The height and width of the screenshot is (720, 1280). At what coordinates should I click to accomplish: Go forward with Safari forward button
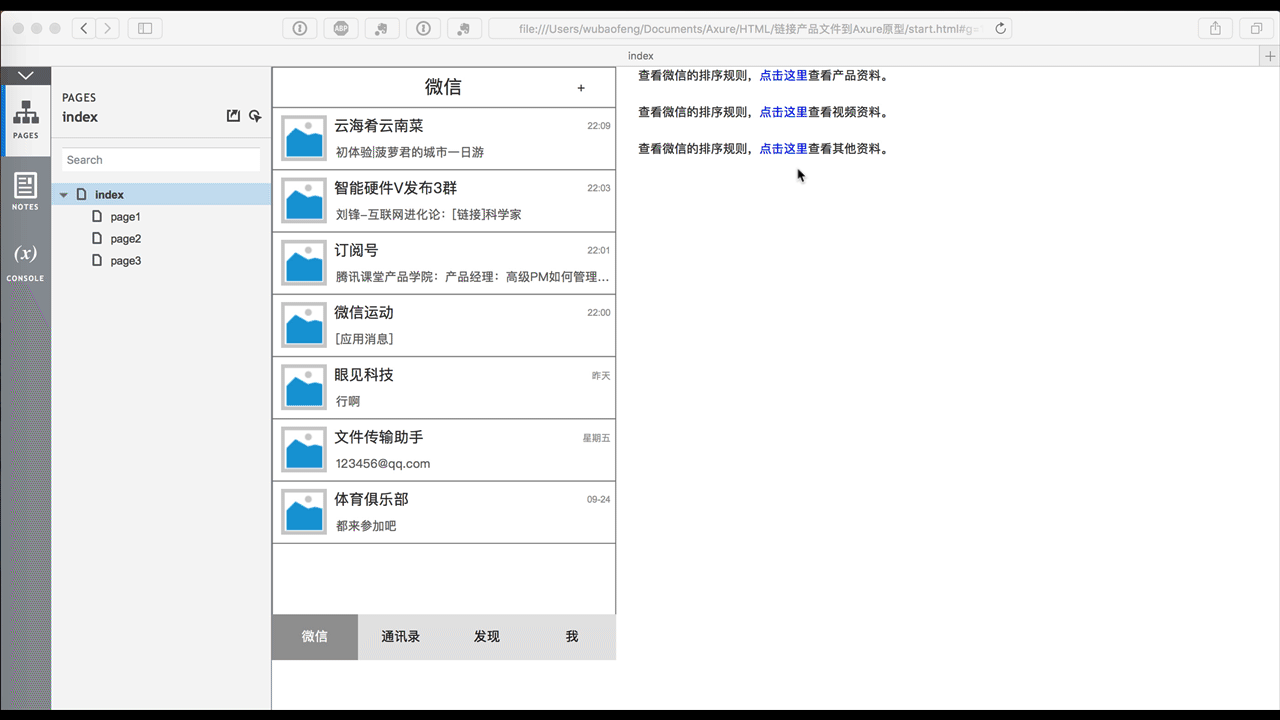click(x=108, y=29)
